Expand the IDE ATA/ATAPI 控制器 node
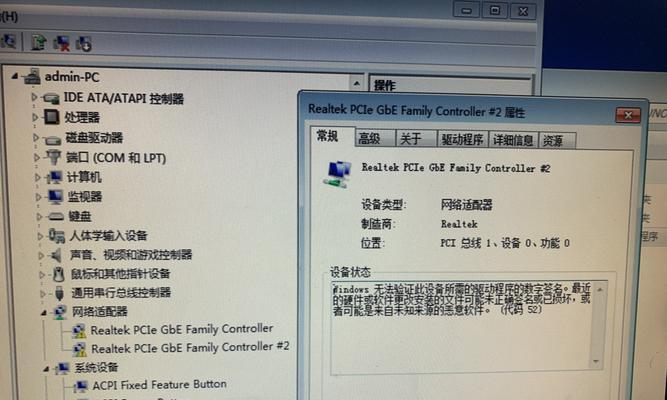The height and width of the screenshot is (400, 667). point(34,97)
